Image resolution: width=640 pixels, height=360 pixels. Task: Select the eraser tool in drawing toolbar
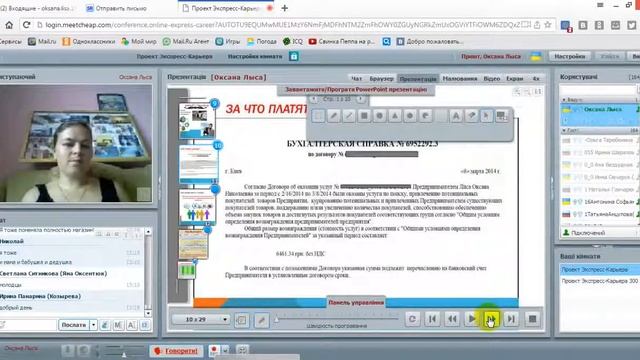(x=471, y=116)
